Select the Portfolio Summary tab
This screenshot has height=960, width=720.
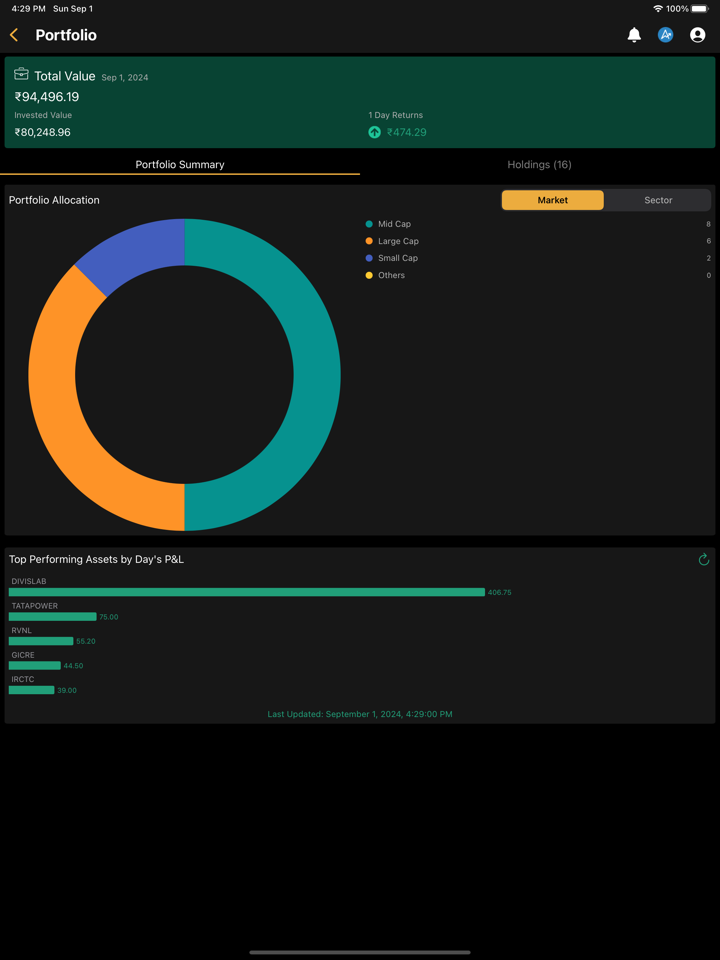180,165
